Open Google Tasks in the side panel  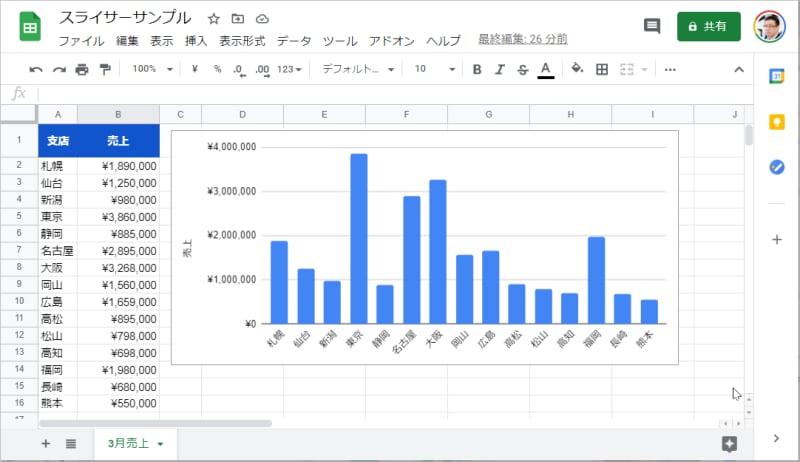[x=777, y=167]
